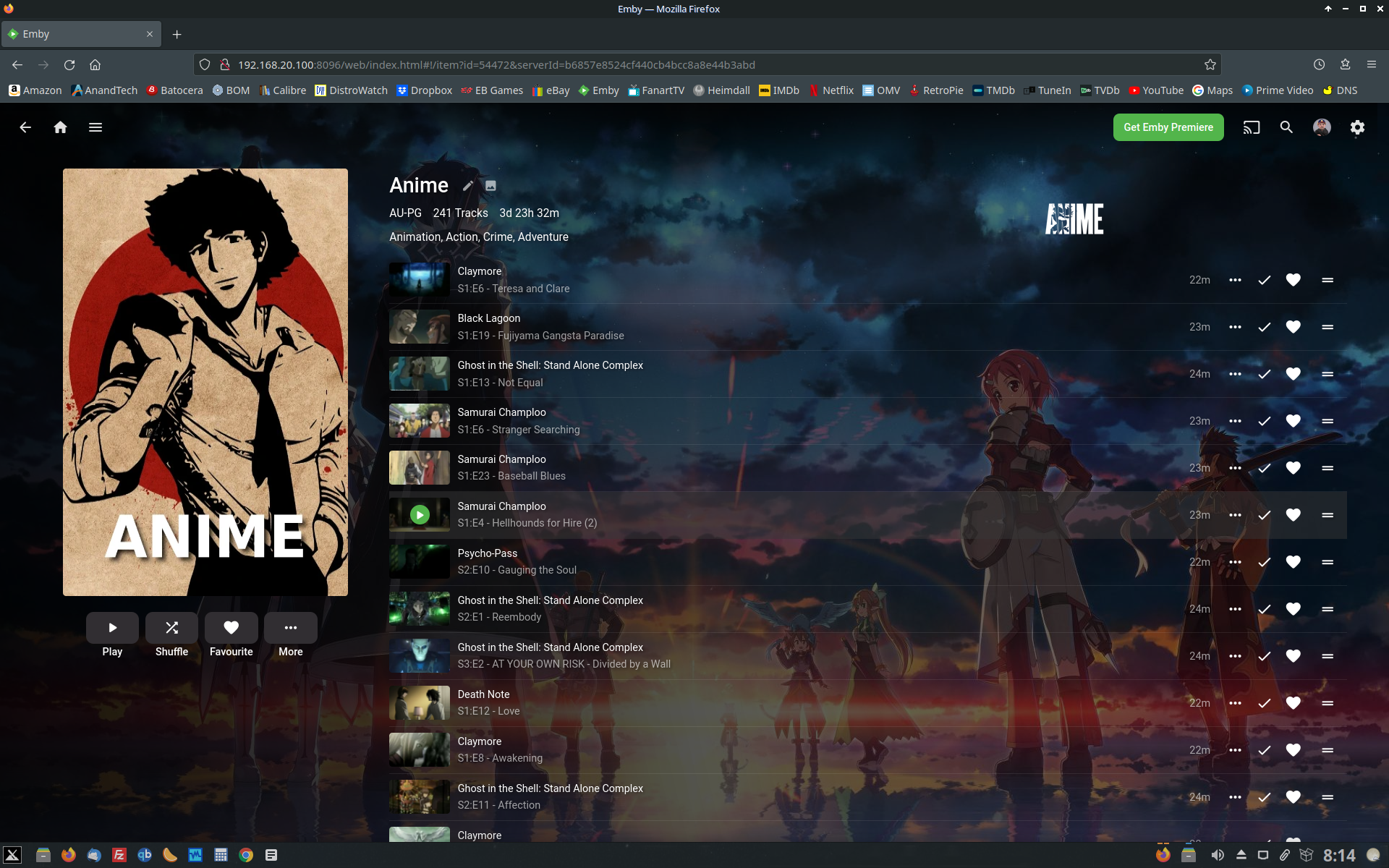The image size is (1389, 868).
Task: Toggle played mark for Hellhounds for Hire
Action: coord(1264,515)
